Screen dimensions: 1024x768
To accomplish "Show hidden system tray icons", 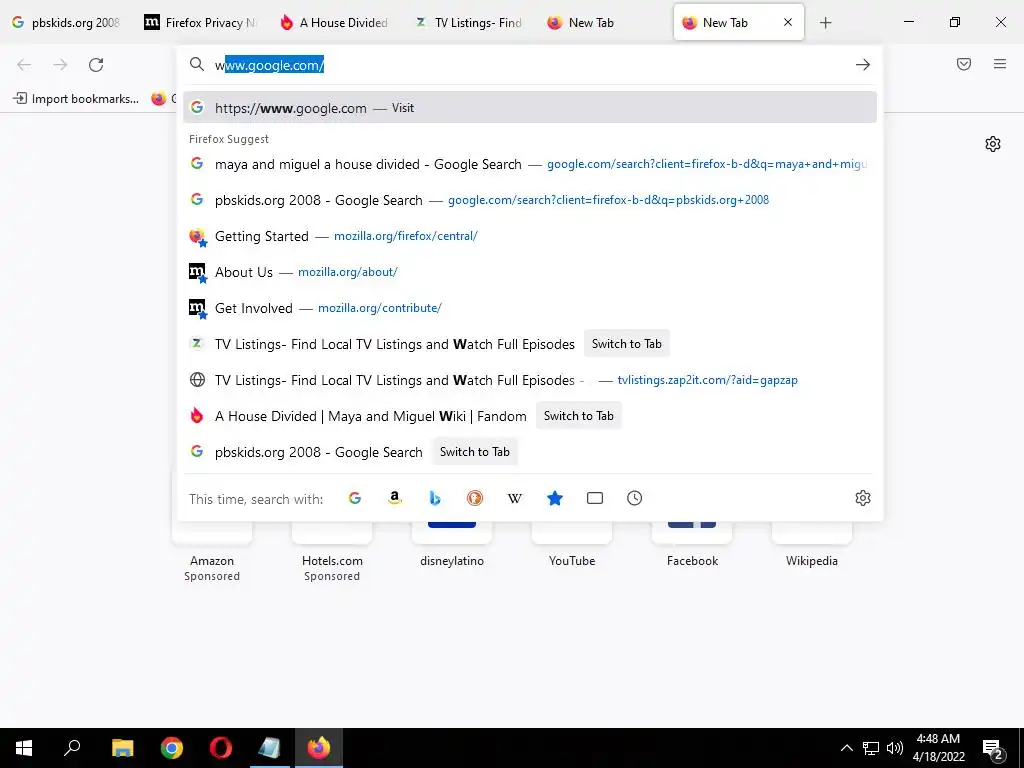I will point(846,748).
